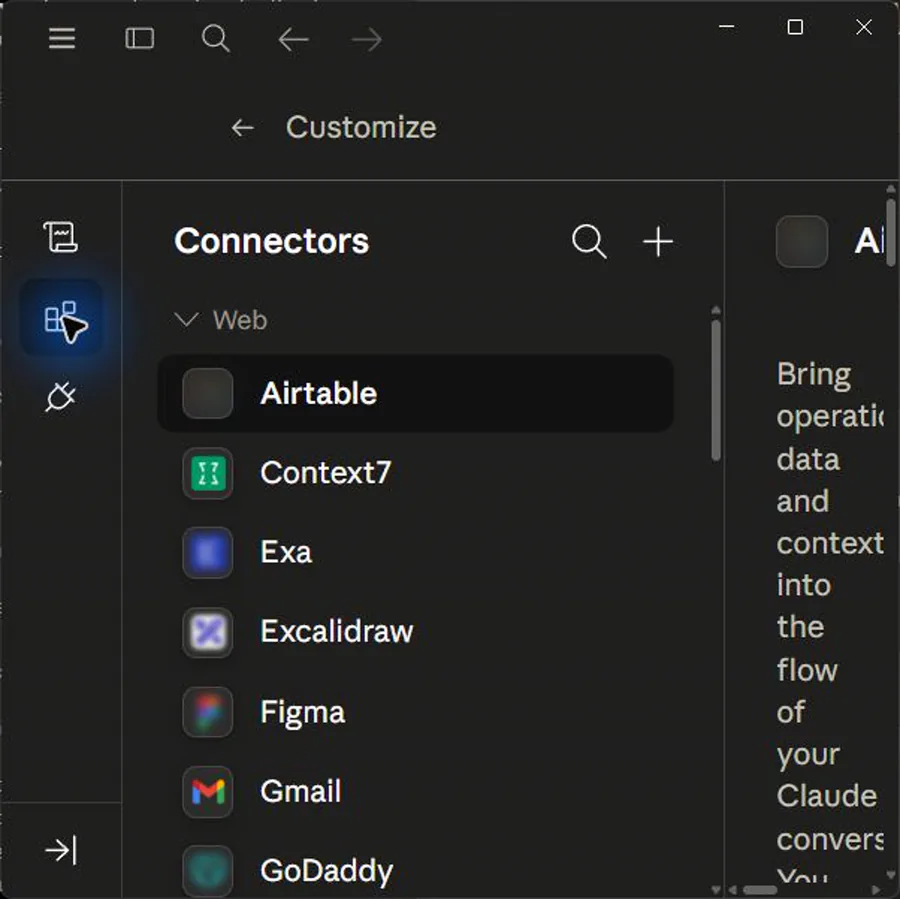Image resolution: width=900 pixels, height=899 pixels.
Task: Click the Exa blue icon
Action: [208, 552]
